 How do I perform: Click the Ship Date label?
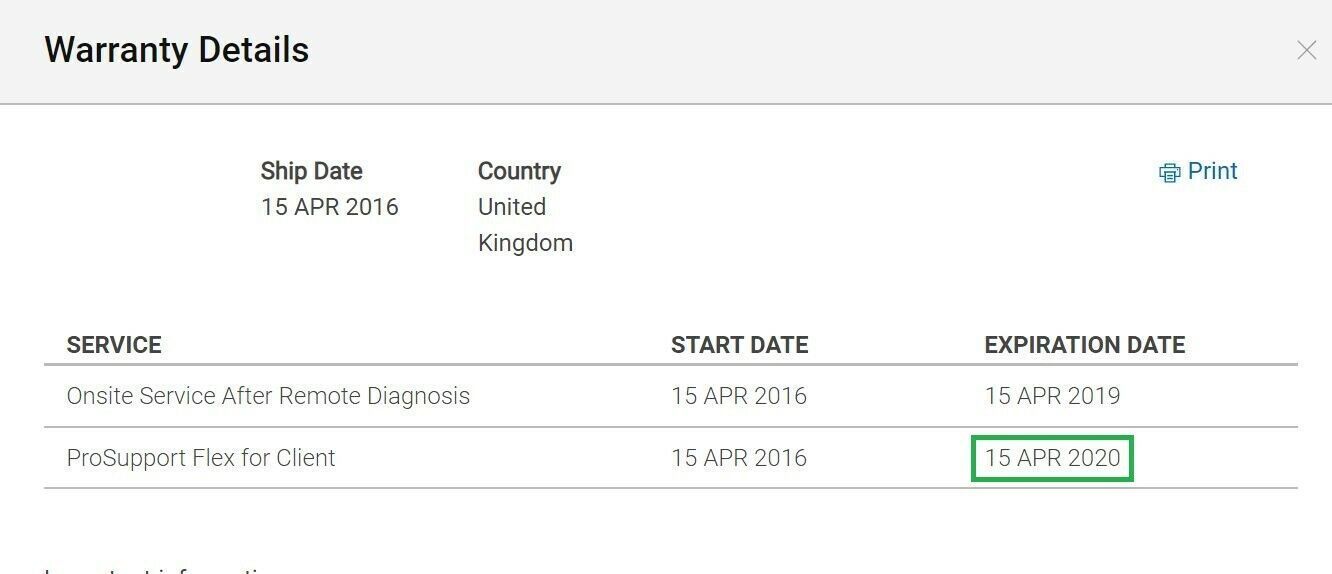coord(311,171)
